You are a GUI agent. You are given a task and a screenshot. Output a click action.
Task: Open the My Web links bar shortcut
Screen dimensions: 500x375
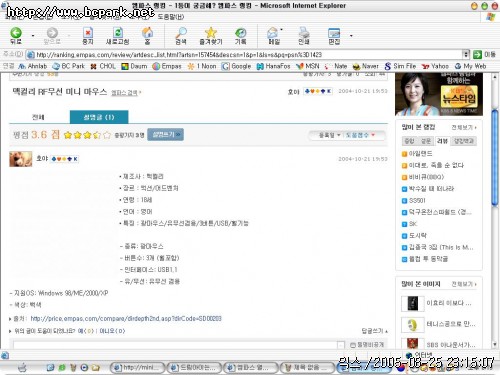470,66
